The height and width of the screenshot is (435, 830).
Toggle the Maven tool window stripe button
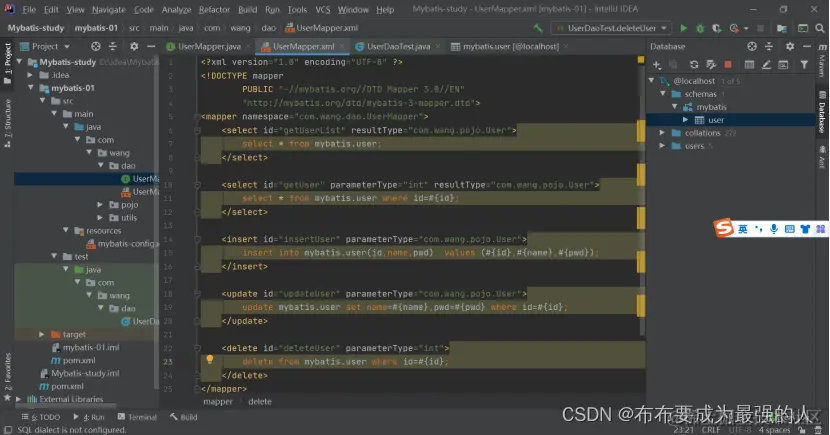[x=822, y=59]
